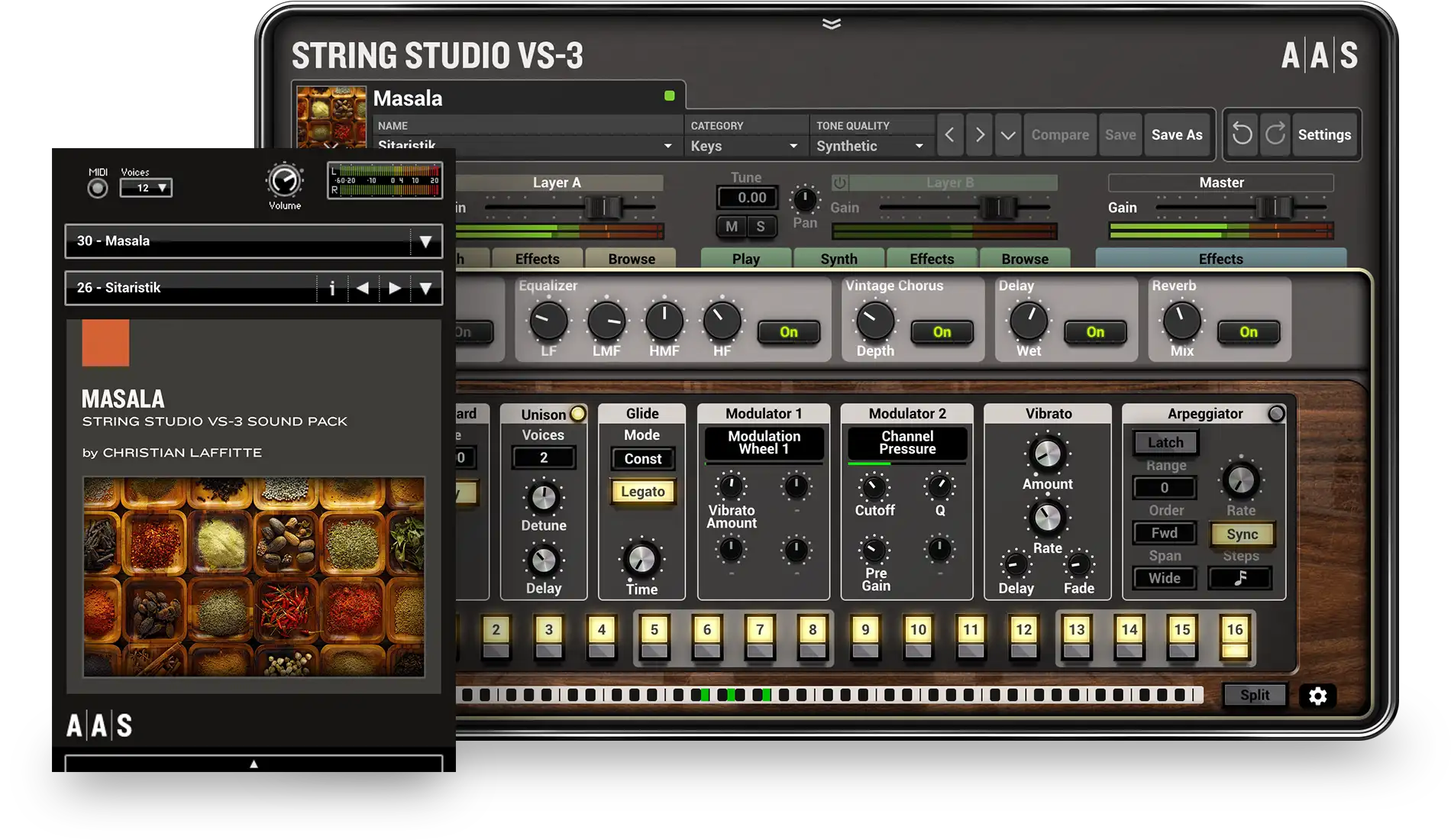Open the Tone Quality Synthetic dropdown
Viewport: 1451px width, 840px height.
pos(870,146)
